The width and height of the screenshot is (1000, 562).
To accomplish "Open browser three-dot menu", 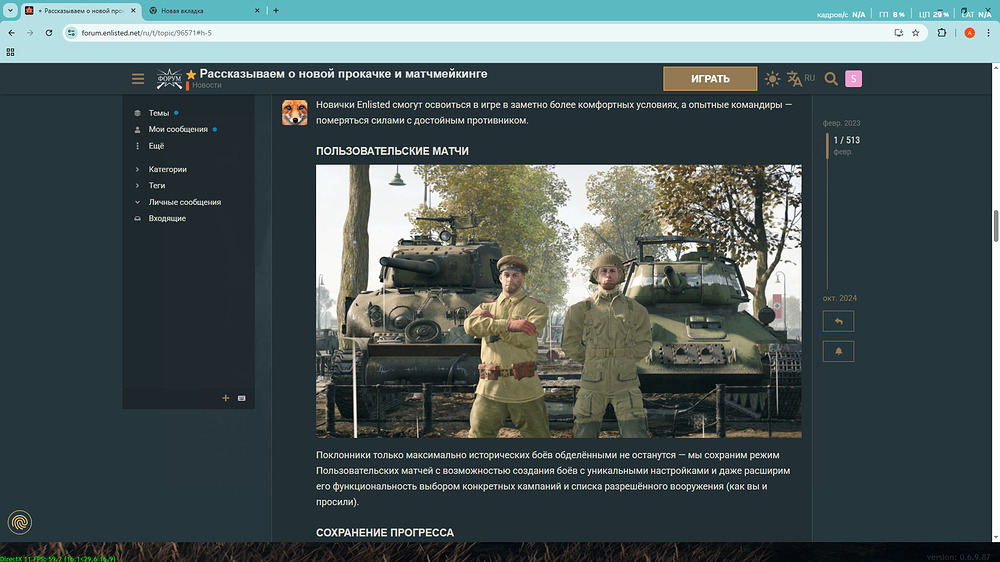I will [989, 33].
